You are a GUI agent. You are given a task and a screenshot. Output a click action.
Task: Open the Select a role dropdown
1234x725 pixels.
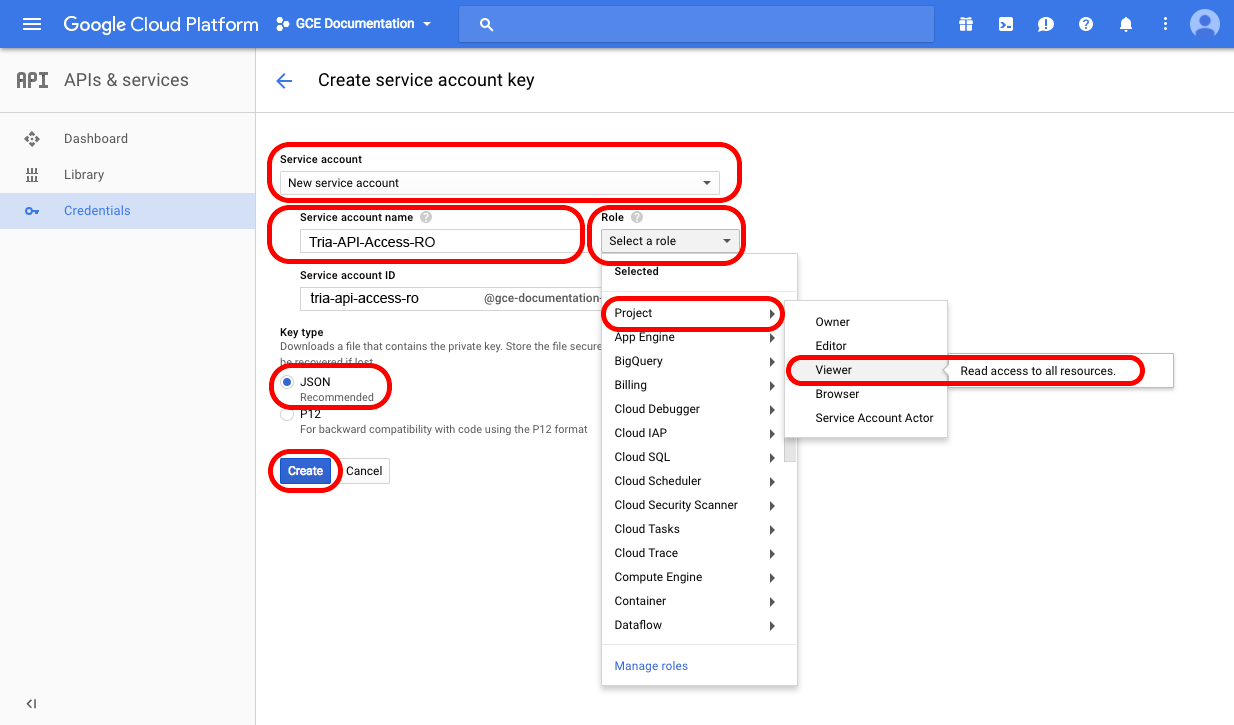tap(670, 241)
